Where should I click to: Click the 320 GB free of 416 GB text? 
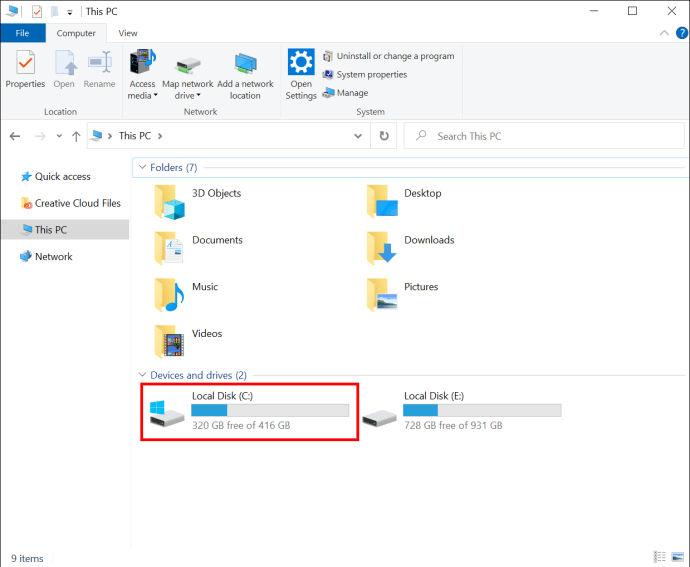coord(241,426)
